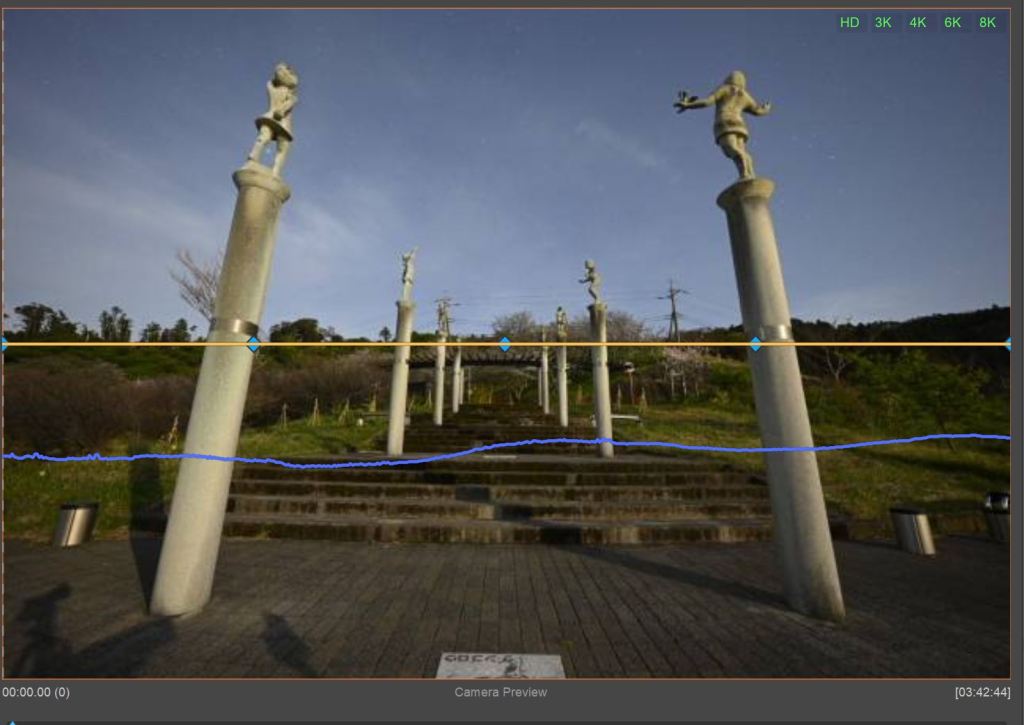Click the statue atop the left pillar

tap(277, 115)
